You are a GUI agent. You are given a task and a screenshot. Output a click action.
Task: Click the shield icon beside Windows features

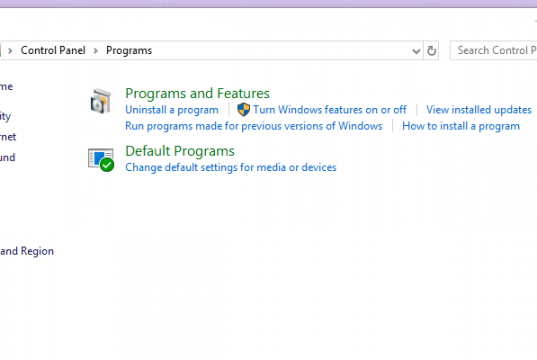(x=243, y=110)
